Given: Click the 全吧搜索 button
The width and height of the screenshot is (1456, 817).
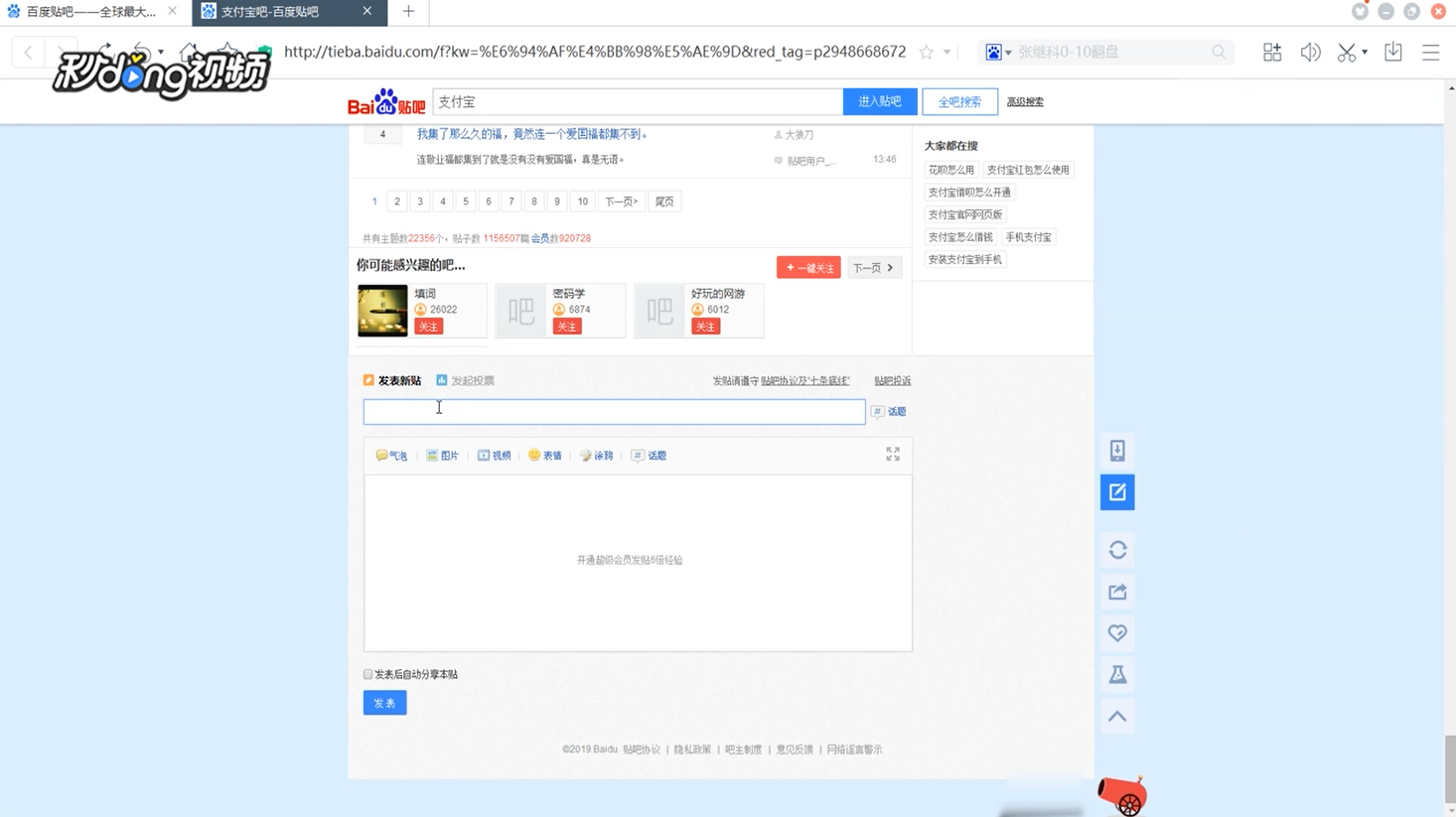Looking at the screenshot, I should point(959,101).
